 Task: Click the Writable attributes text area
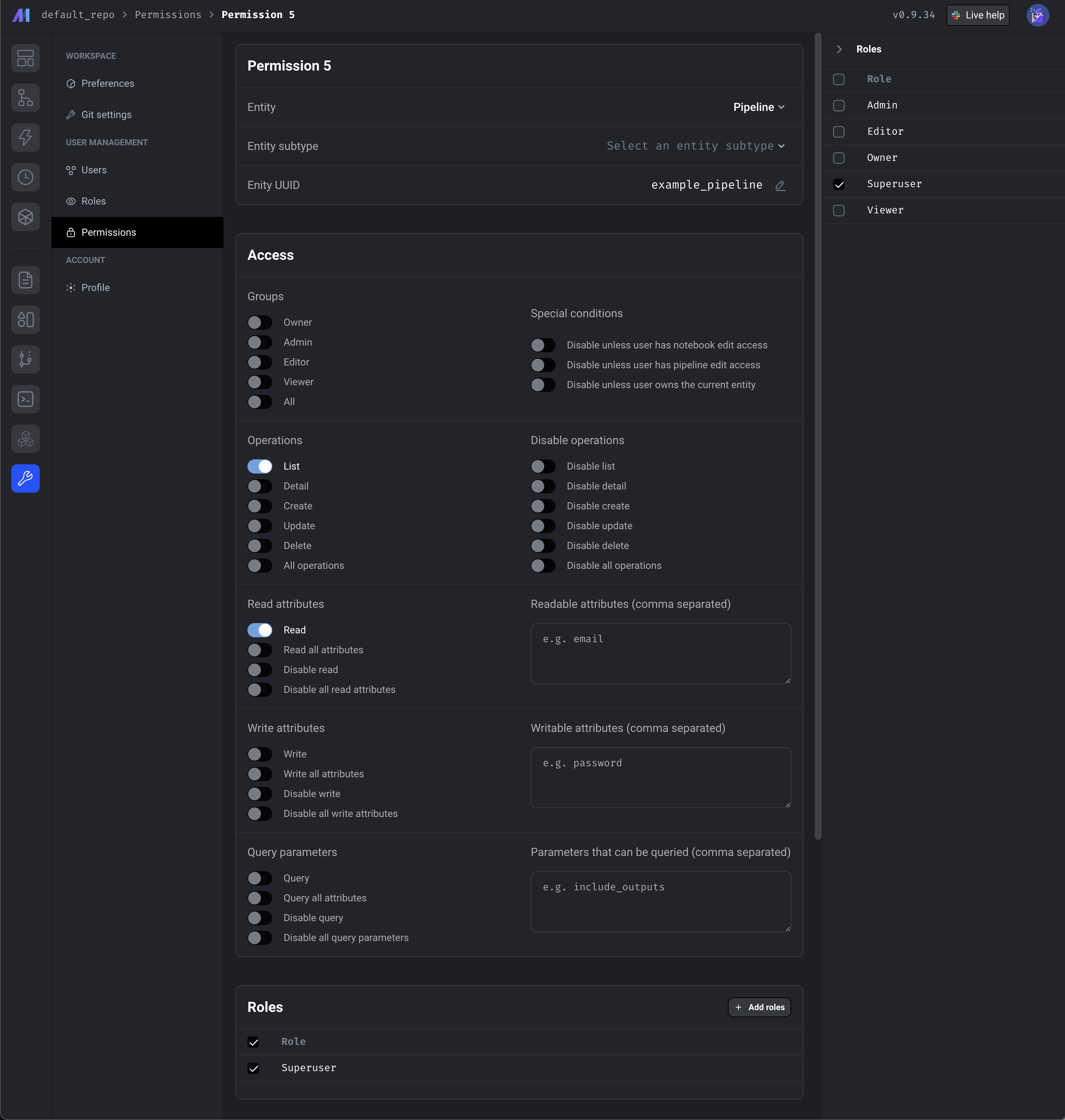point(661,778)
